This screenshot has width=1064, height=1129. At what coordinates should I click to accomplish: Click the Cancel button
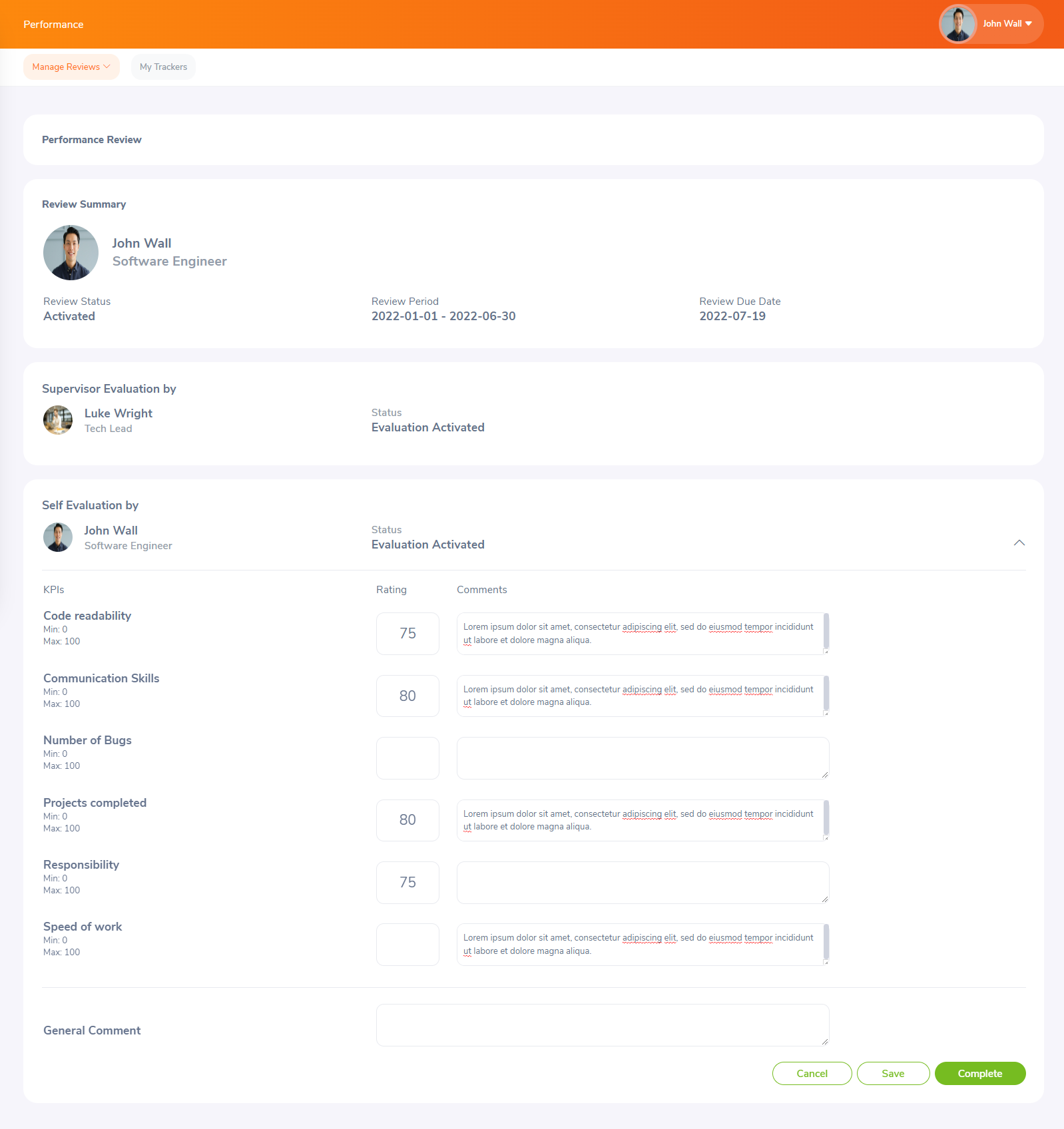[812, 1074]
